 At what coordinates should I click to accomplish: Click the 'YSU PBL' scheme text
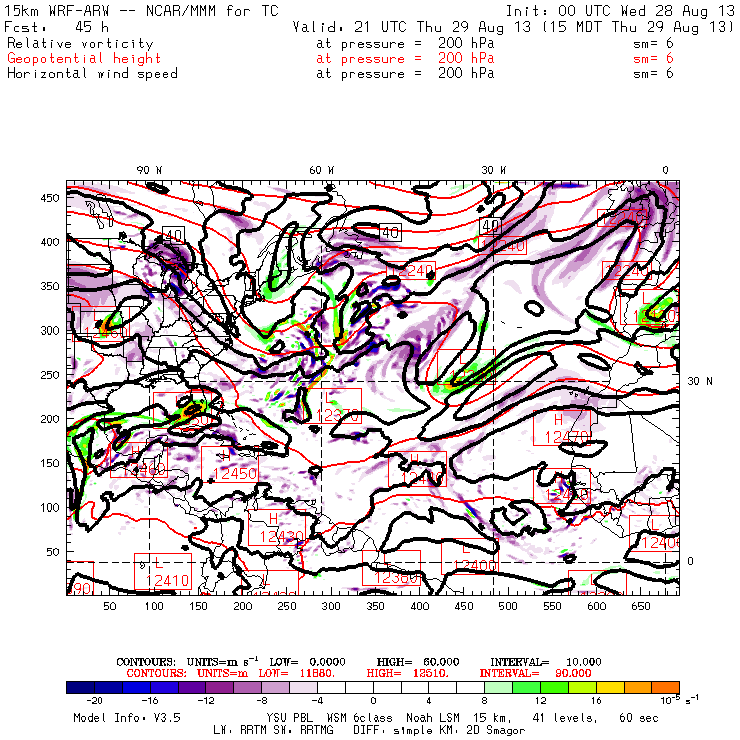click(x=289, y=718)
